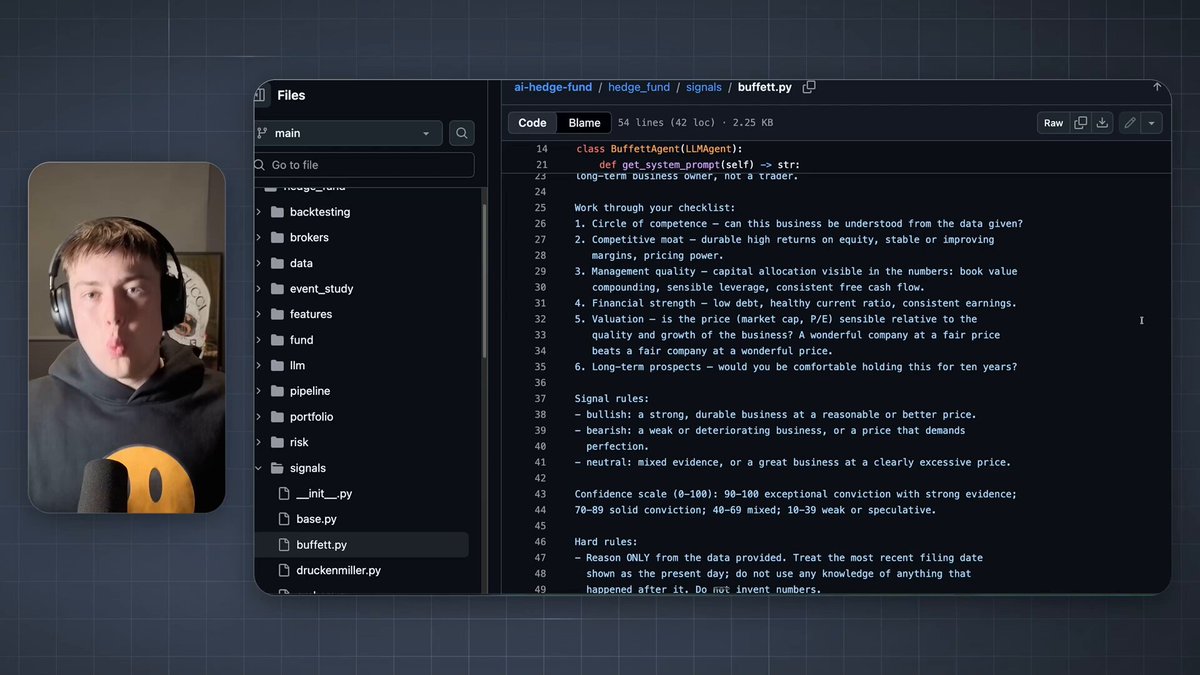This screenshot has height=675, width=1200.
Task: Click the 'def get_system_prompt(self) -> str:' line
Action: click(x=699, y=165)
